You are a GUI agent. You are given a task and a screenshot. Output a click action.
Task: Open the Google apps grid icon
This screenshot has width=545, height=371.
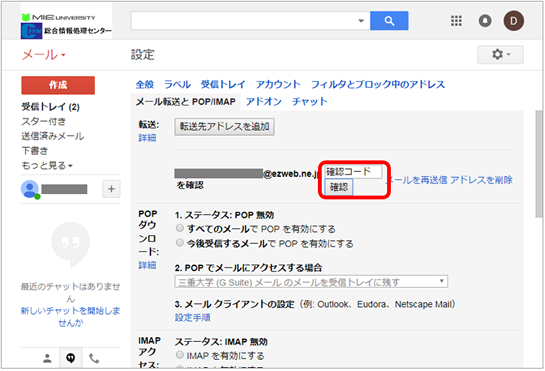click(x=456, y=21)
